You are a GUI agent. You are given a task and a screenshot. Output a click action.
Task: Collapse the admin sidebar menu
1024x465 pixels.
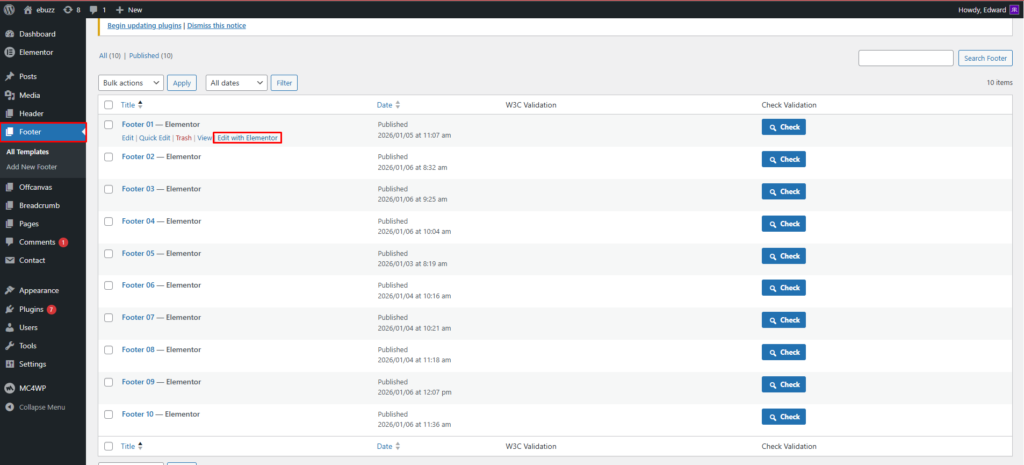pyautogui.click(x=41, y=407)
